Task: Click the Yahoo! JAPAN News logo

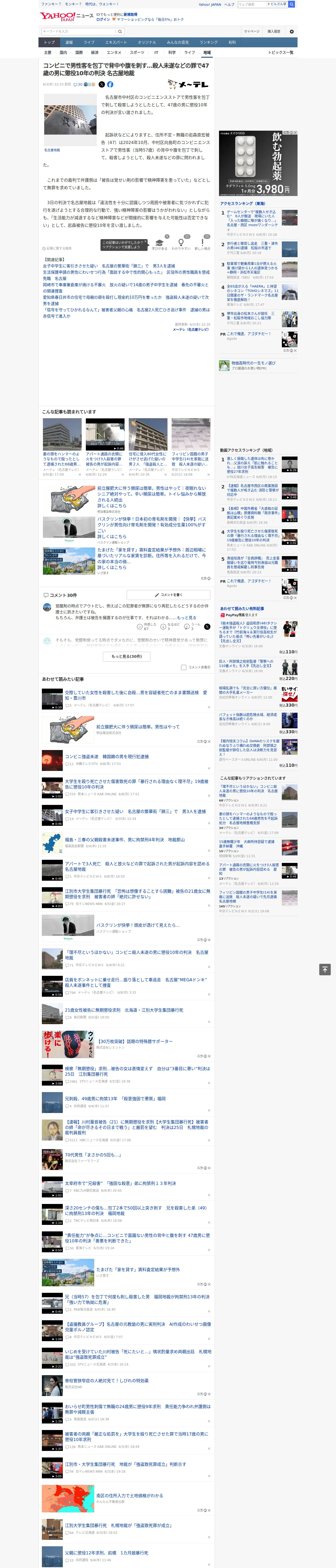Action: pos(66,16)
